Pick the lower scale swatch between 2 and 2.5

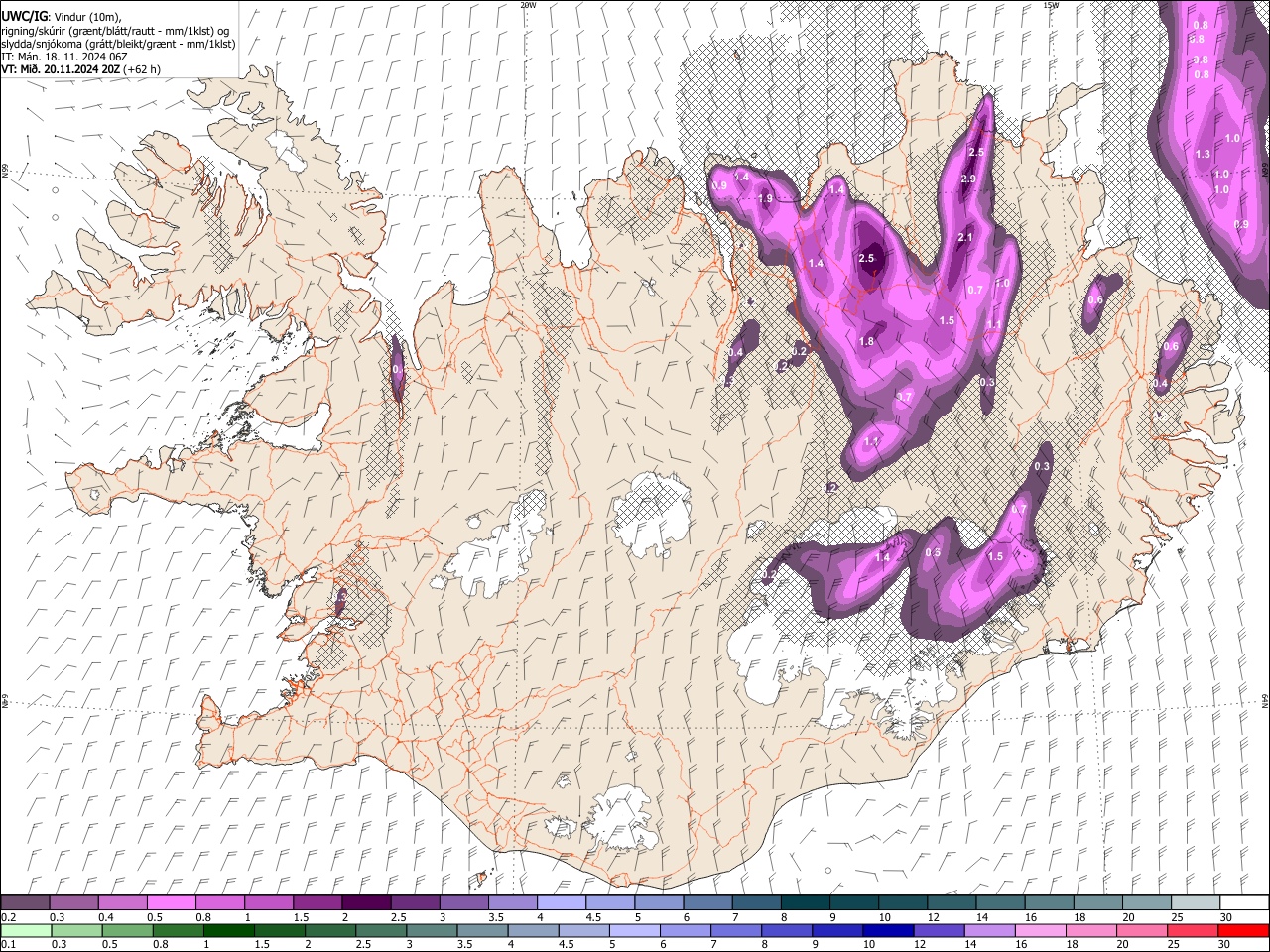click(330, 930)
